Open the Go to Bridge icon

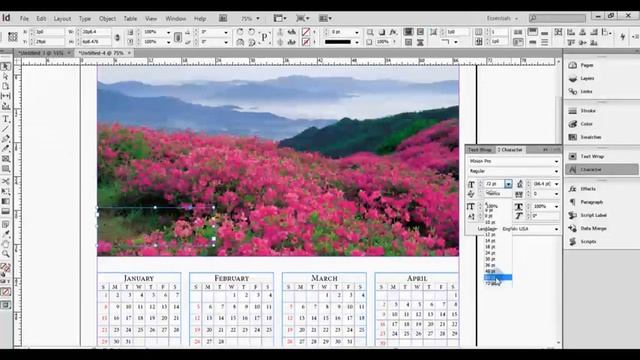tap(223, 18)
